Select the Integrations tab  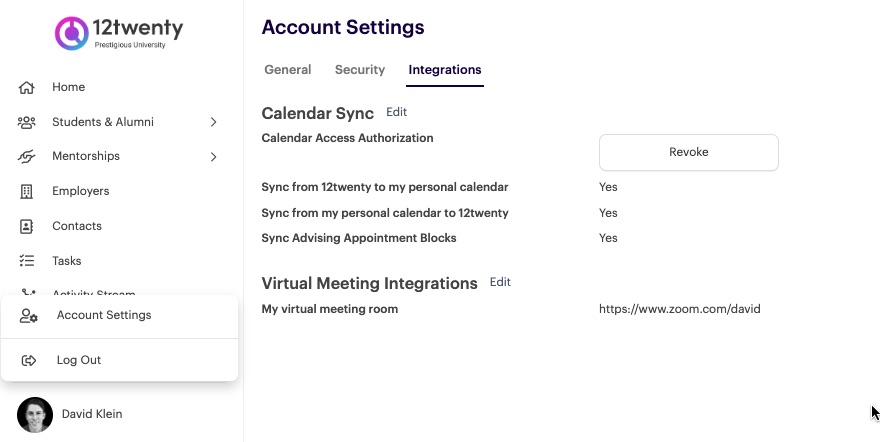coord(445,70)
